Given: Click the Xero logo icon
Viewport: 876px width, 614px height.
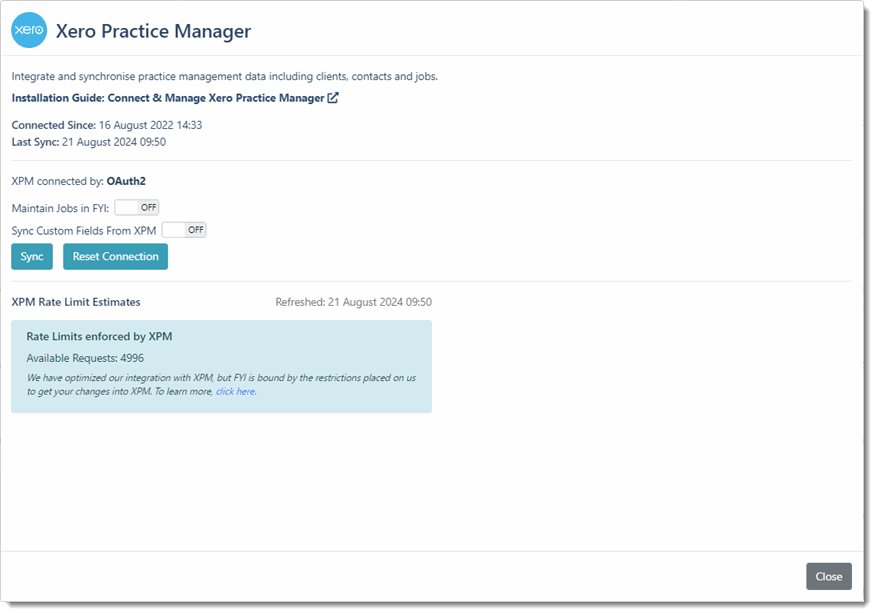Looking at the screenshot, I should pyautogui.click(x=29, y=31).
